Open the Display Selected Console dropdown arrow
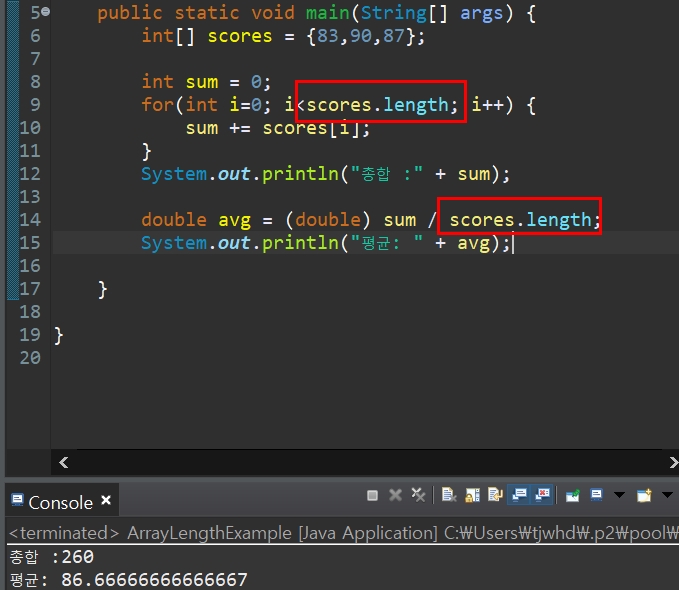 619,495
